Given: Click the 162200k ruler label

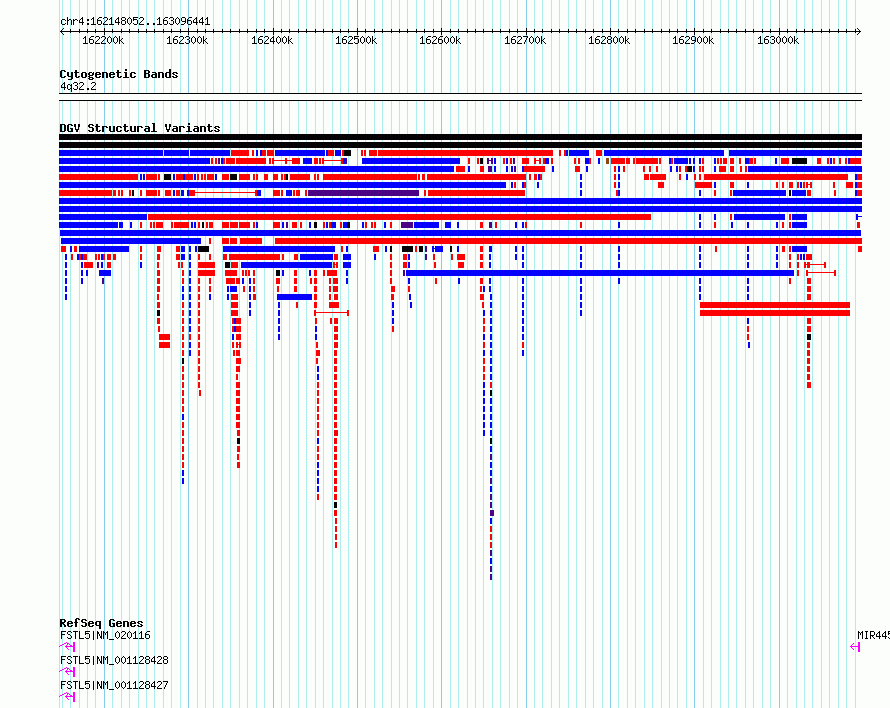Looking at the screenshot, I should [103, 40].
